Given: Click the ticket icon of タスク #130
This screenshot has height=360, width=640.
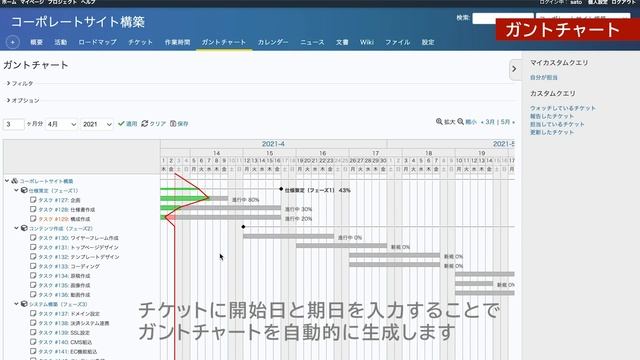Looking at the screenshot, I should (33, 238).
